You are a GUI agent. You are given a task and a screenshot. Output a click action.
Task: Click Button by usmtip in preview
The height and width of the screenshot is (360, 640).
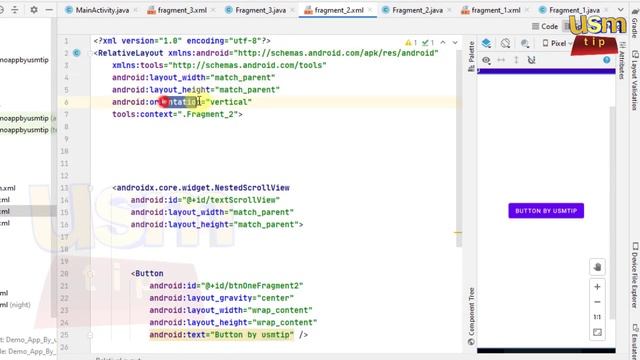546,211
